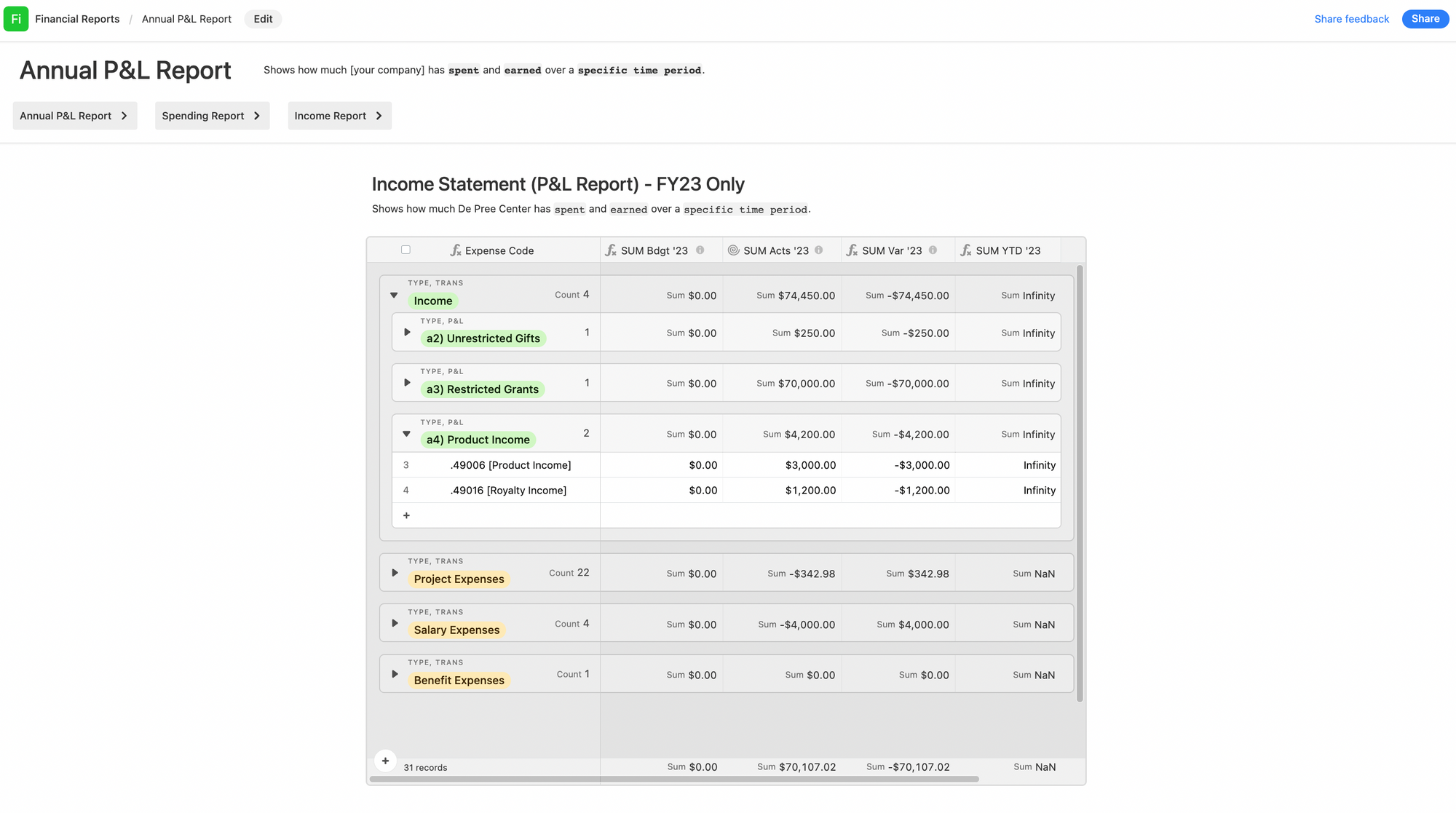The height and width of the screenshot is (813, 1456).
Task: Click the formula icon beside SUM YTD '23
Action: [966, 250]
